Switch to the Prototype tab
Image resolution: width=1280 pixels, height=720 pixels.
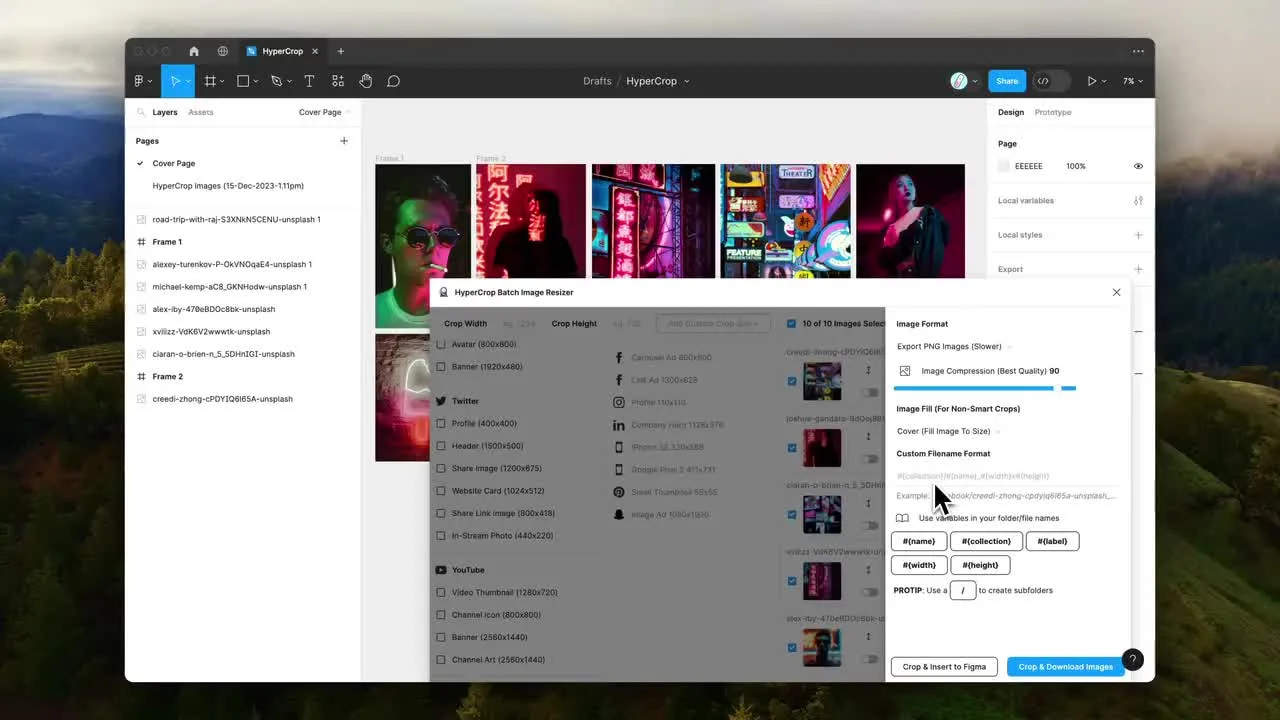1052,112
